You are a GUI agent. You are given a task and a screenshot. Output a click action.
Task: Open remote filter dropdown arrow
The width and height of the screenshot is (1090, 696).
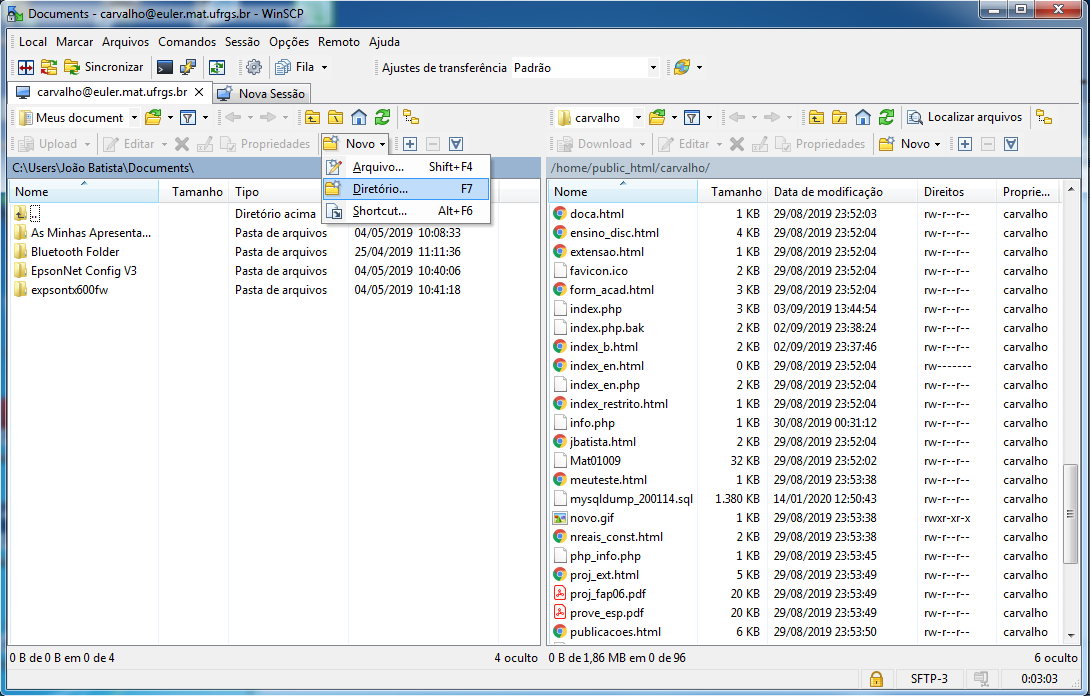[709, 118]
